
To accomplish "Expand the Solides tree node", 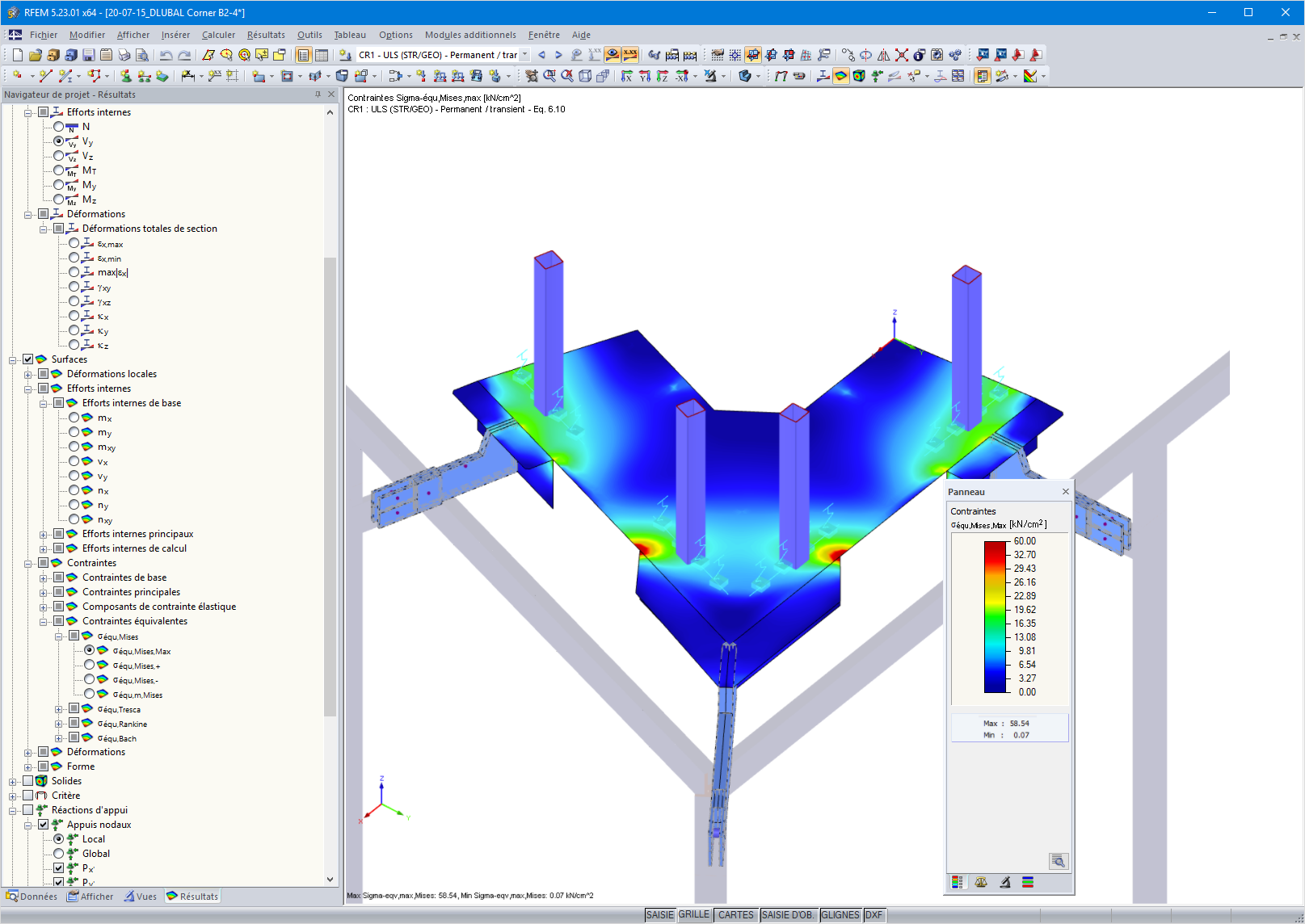I will [x=13, y=782].
